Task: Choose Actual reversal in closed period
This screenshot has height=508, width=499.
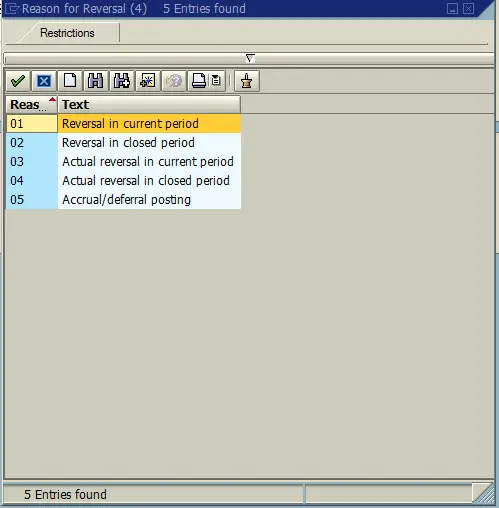Action: coord(123,181)
